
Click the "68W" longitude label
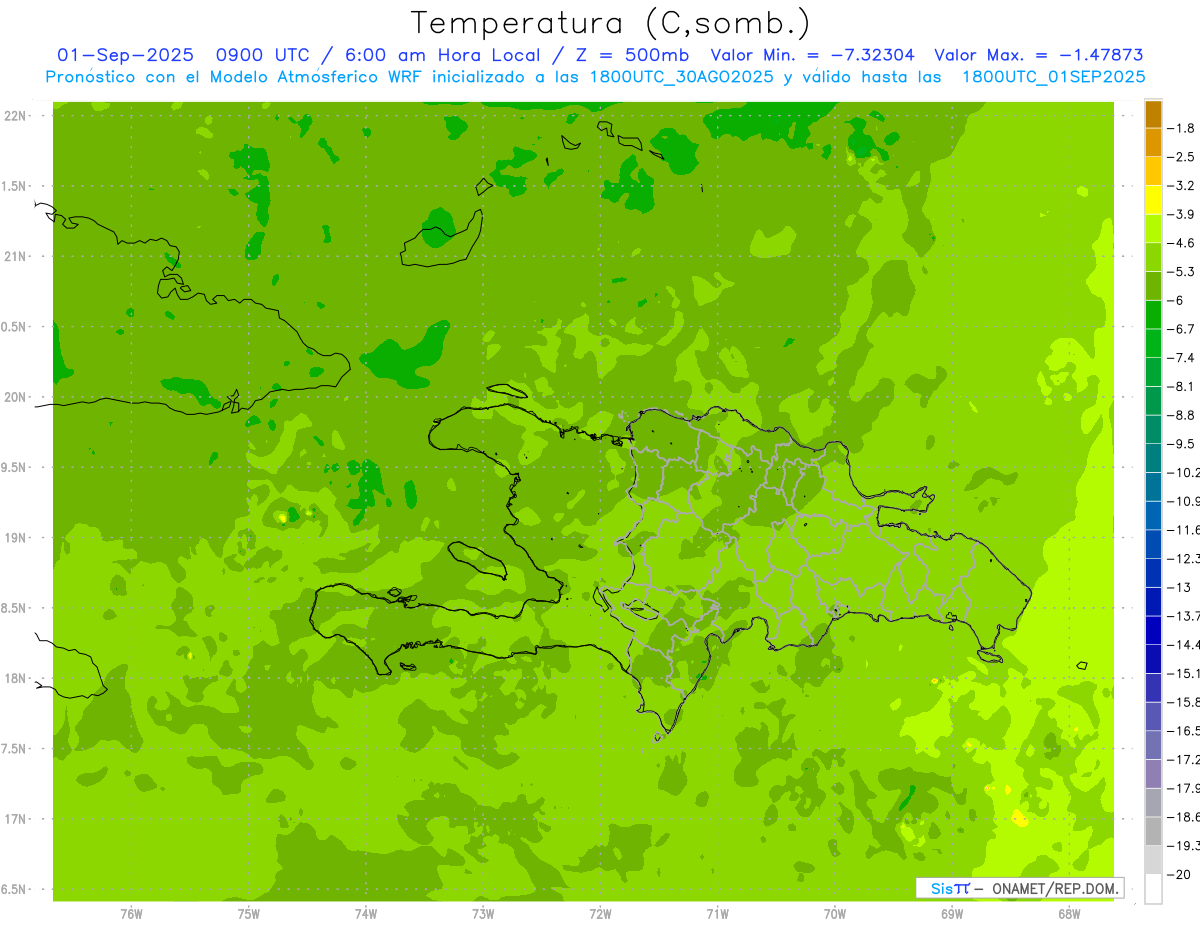[1069, 913]
